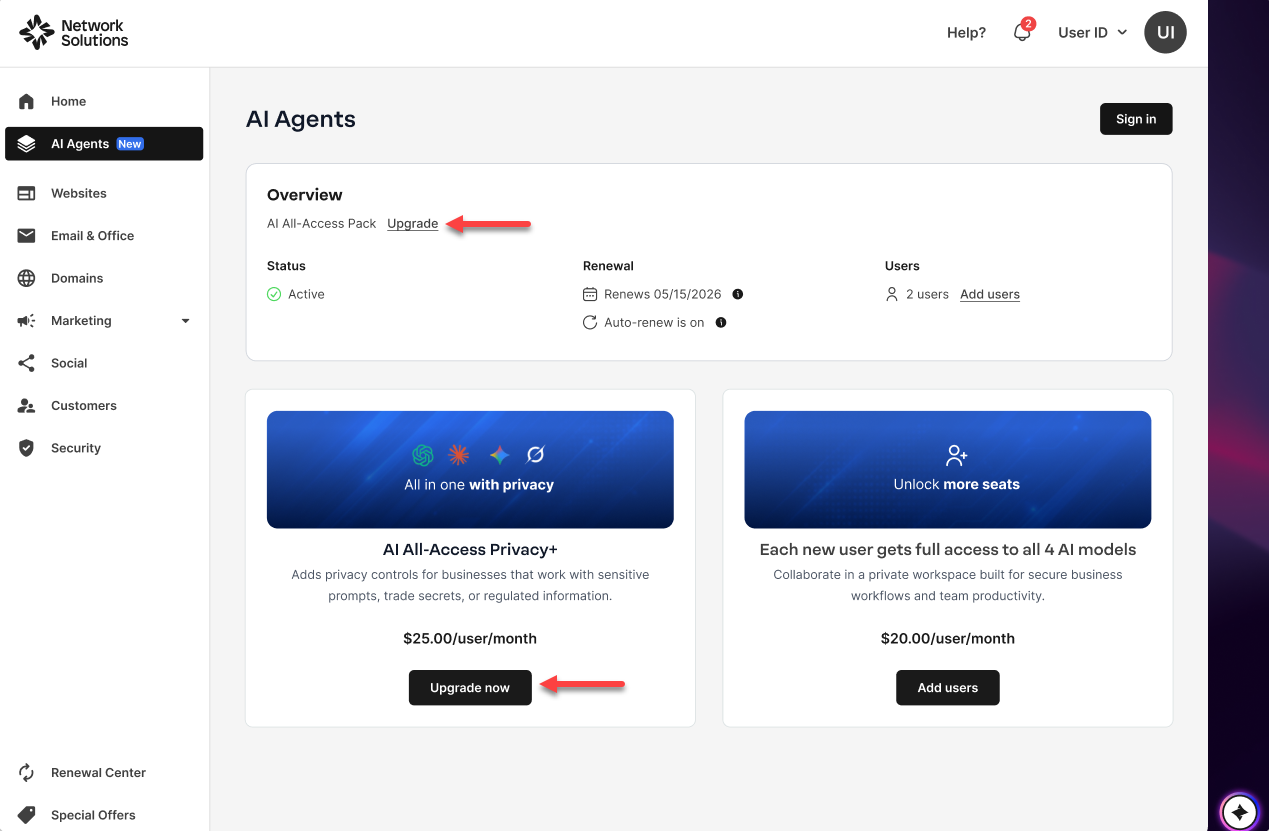Click the Gemini sparkle logo in banner
This screenshot has height=831, width=1269.
[500, 455]
